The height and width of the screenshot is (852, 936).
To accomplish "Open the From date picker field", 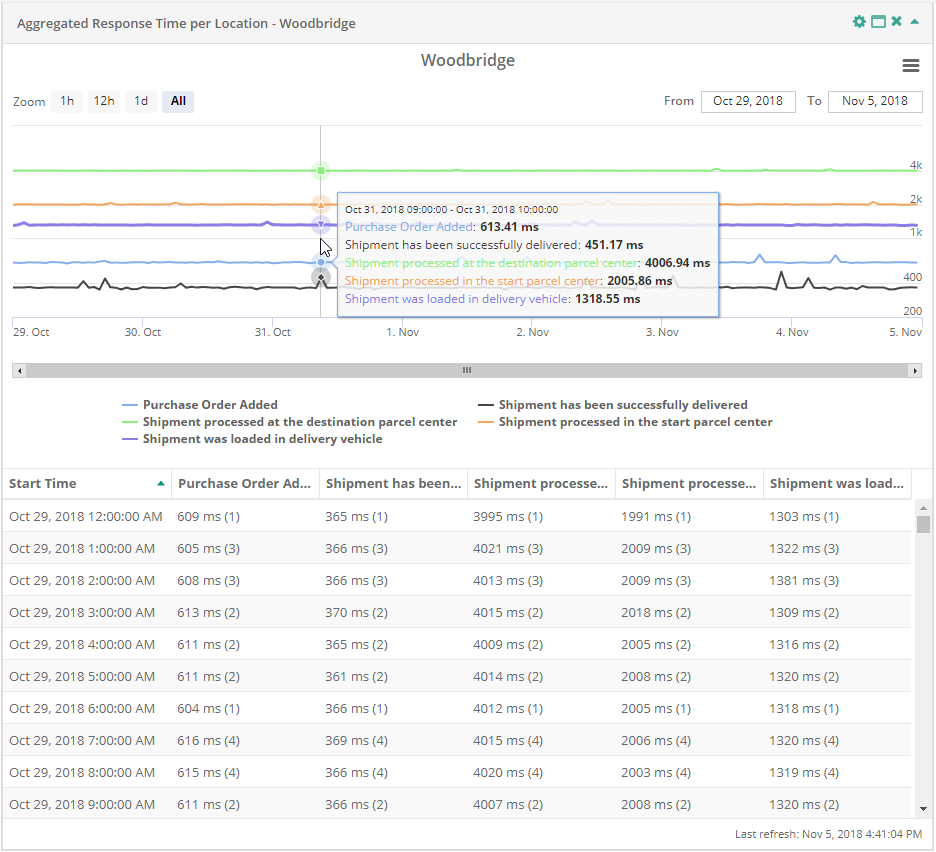I will point(747,101).
